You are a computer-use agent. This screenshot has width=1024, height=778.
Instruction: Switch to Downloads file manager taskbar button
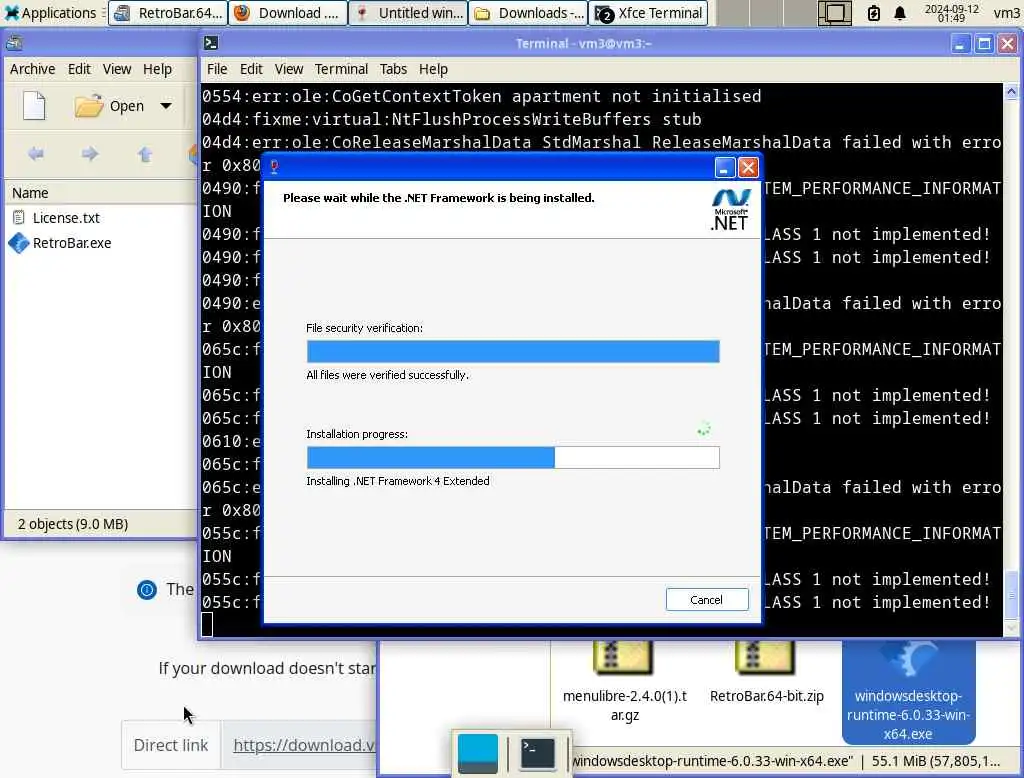tap(528, 12)
